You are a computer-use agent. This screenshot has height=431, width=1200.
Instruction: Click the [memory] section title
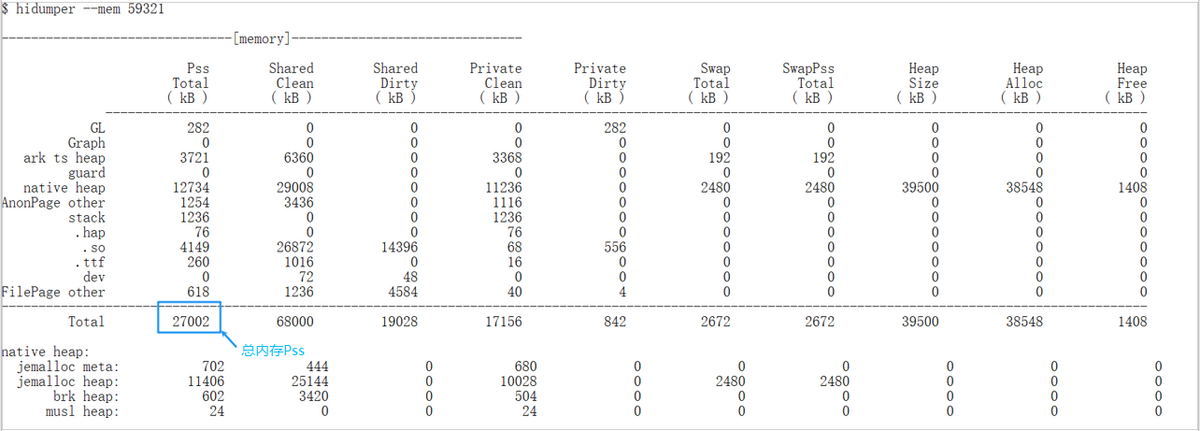point(261,38)
